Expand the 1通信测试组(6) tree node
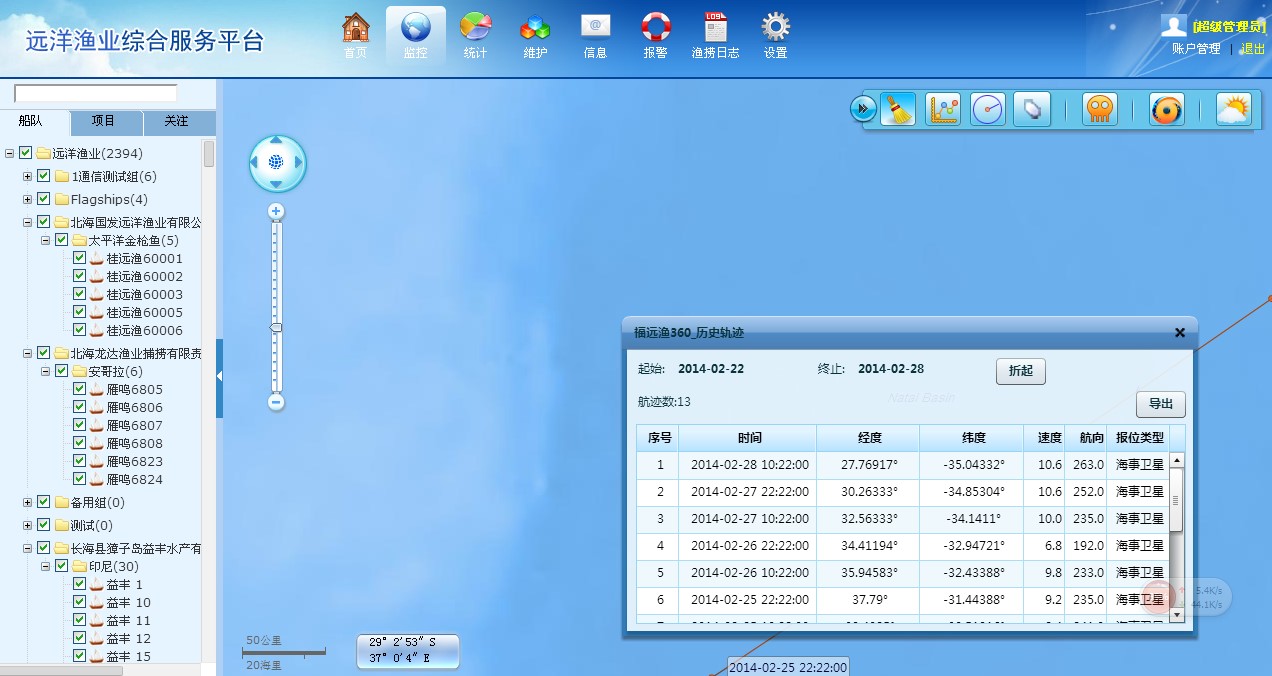This screenshot has width=1272, height=676. pyautogui.click(x=28, y=176)
